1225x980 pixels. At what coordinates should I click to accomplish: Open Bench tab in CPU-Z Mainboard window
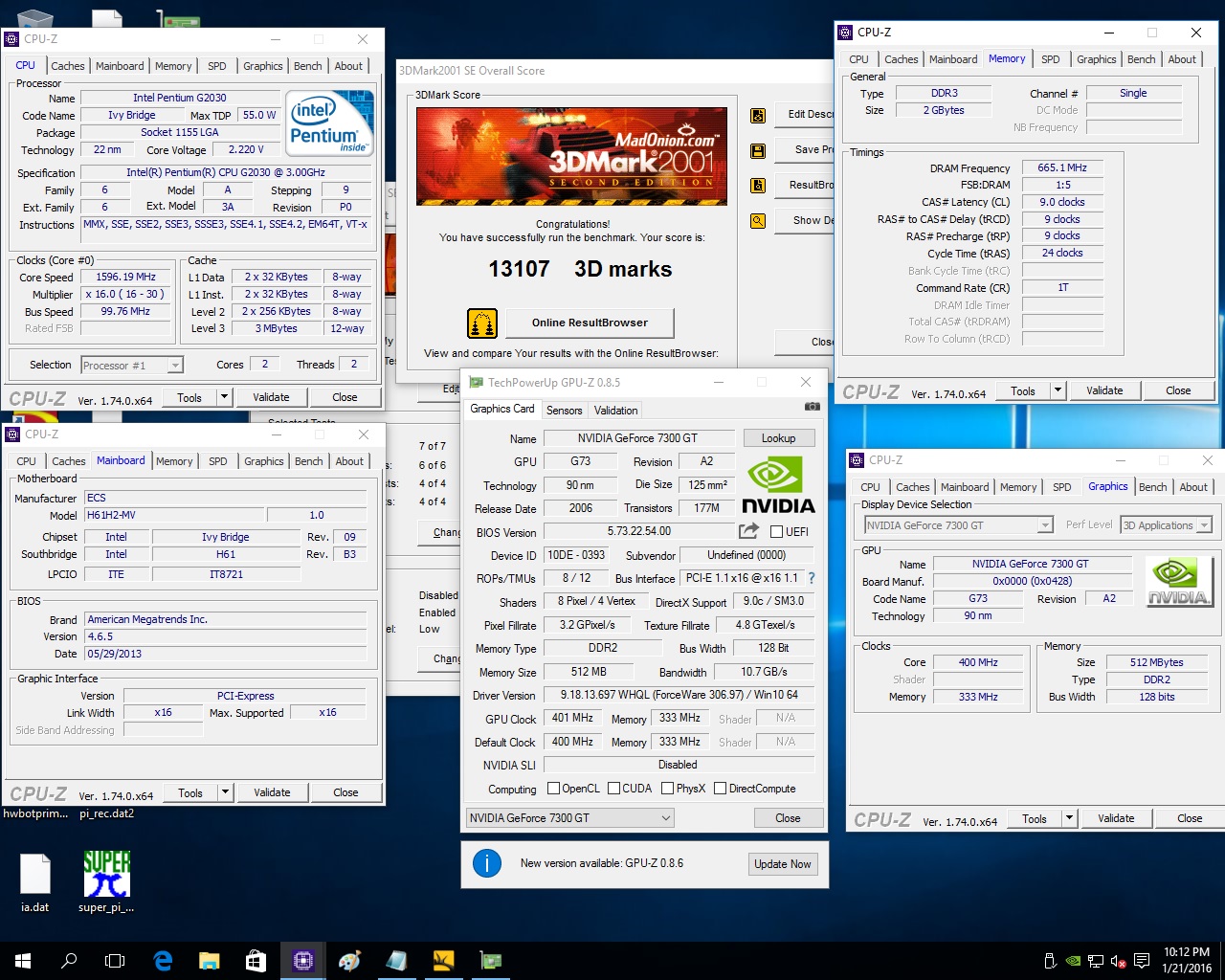pos(308,461)
